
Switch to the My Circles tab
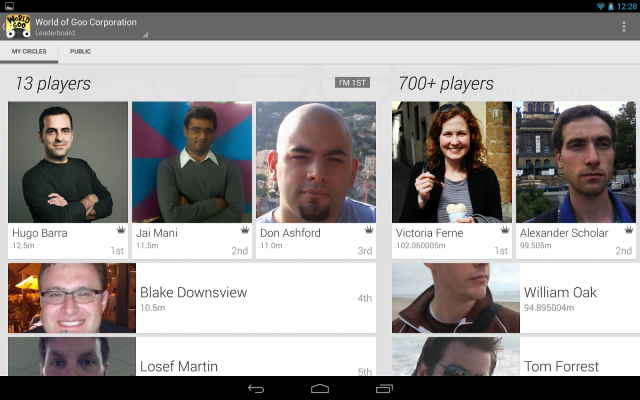coord(29,51)
